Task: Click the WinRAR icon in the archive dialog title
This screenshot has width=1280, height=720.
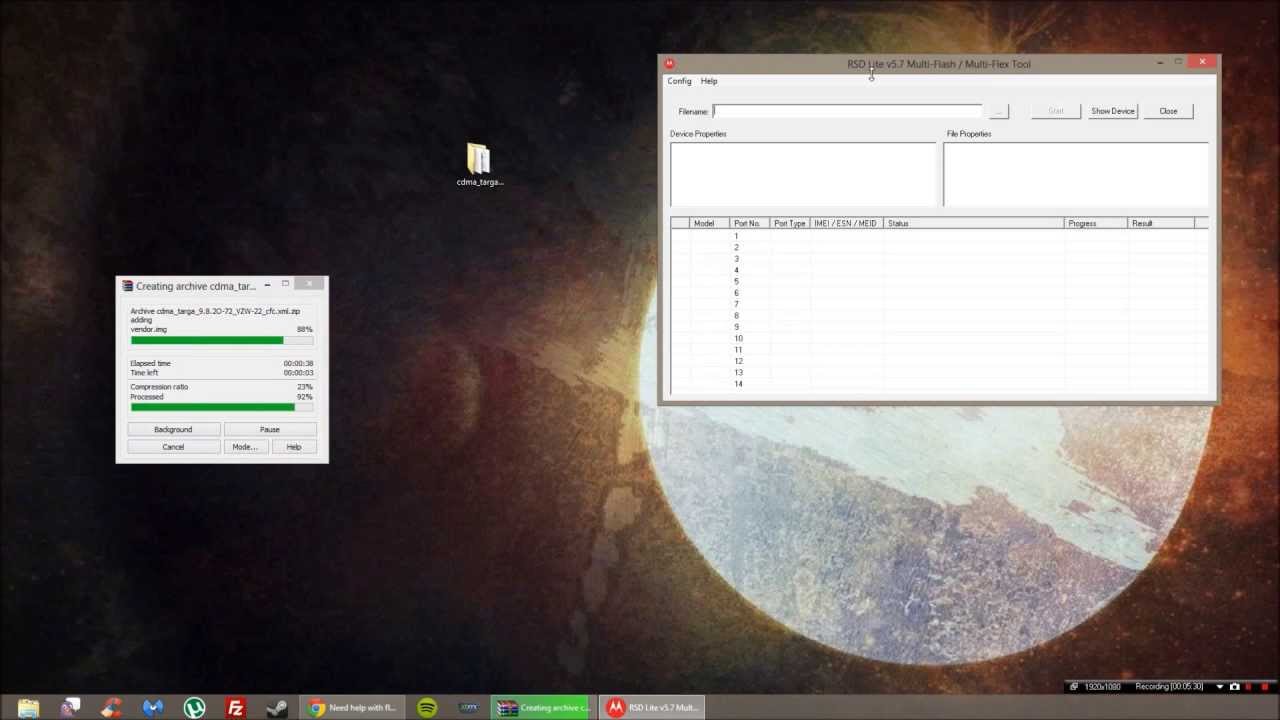Action: [127, 286]
